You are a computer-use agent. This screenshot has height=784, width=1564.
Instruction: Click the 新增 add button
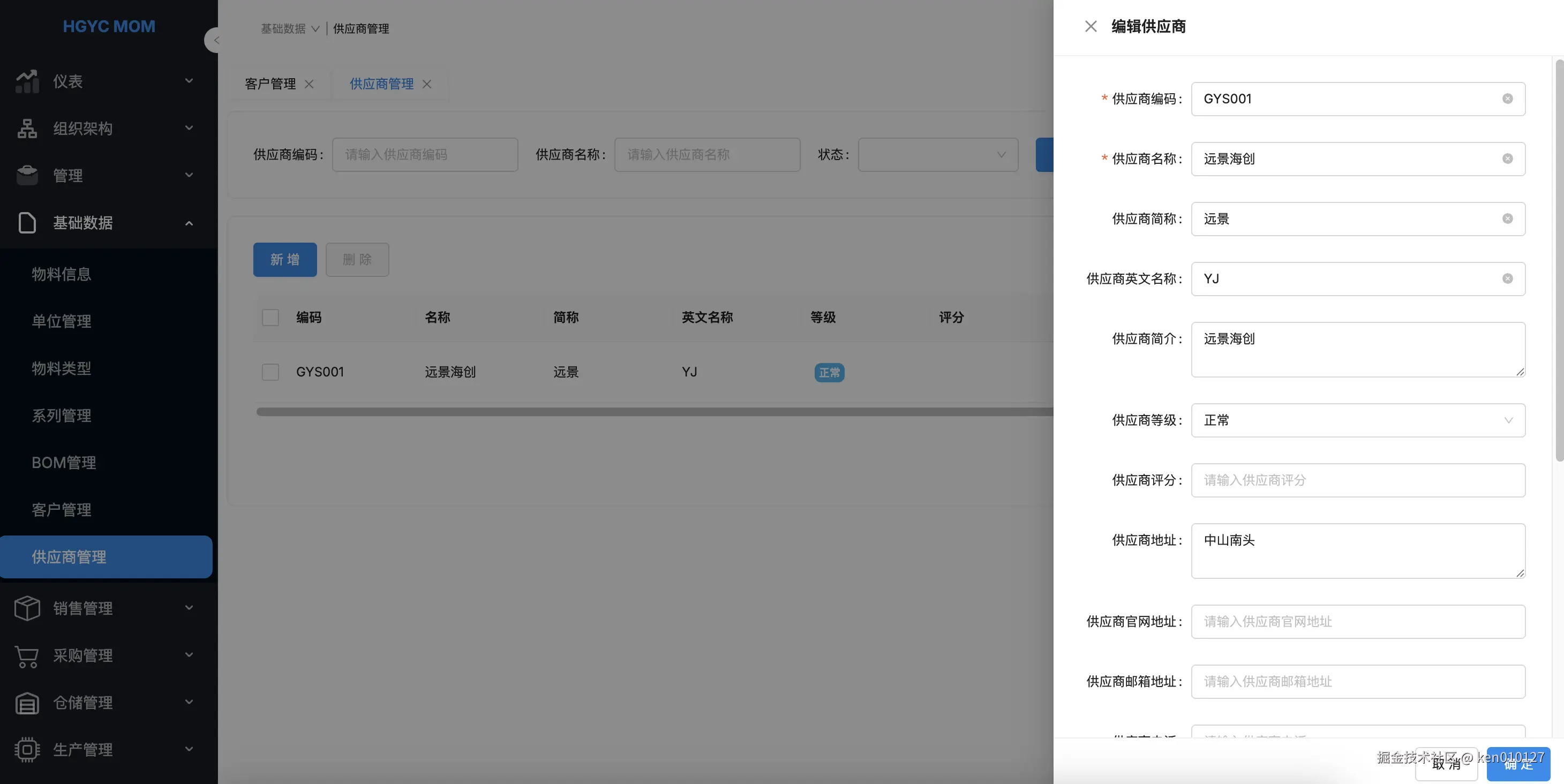(285, 260)
